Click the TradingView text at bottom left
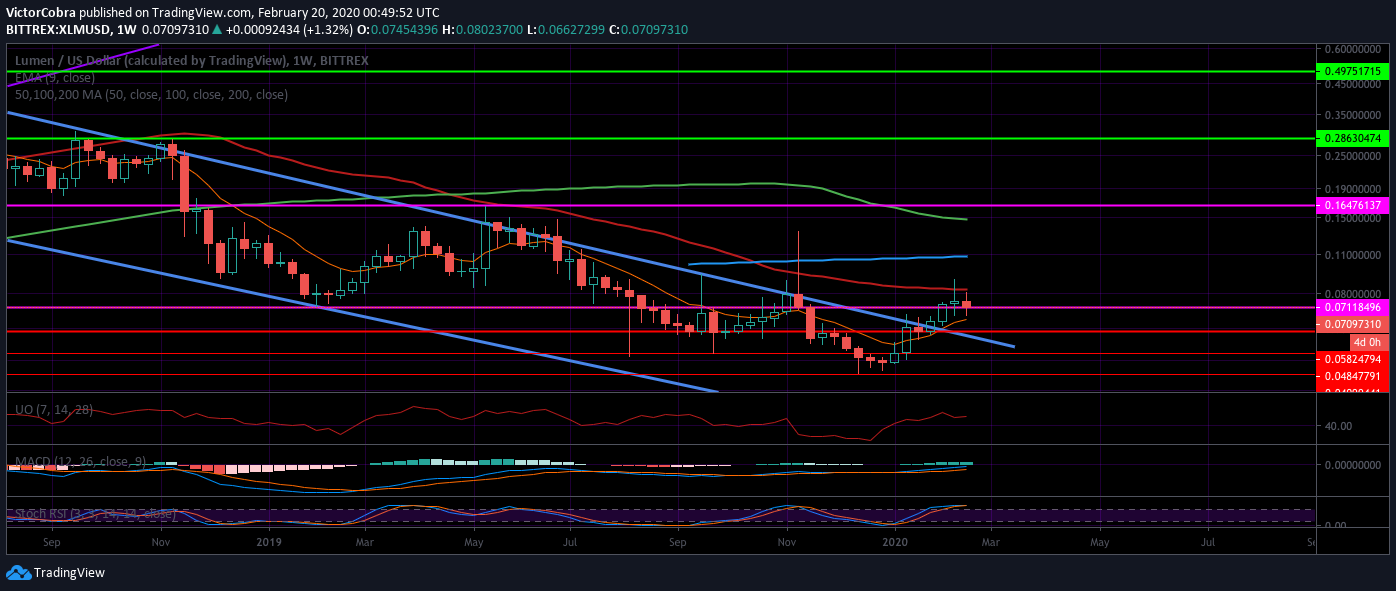Screen dimensions: 1396x591 (69, 573)
